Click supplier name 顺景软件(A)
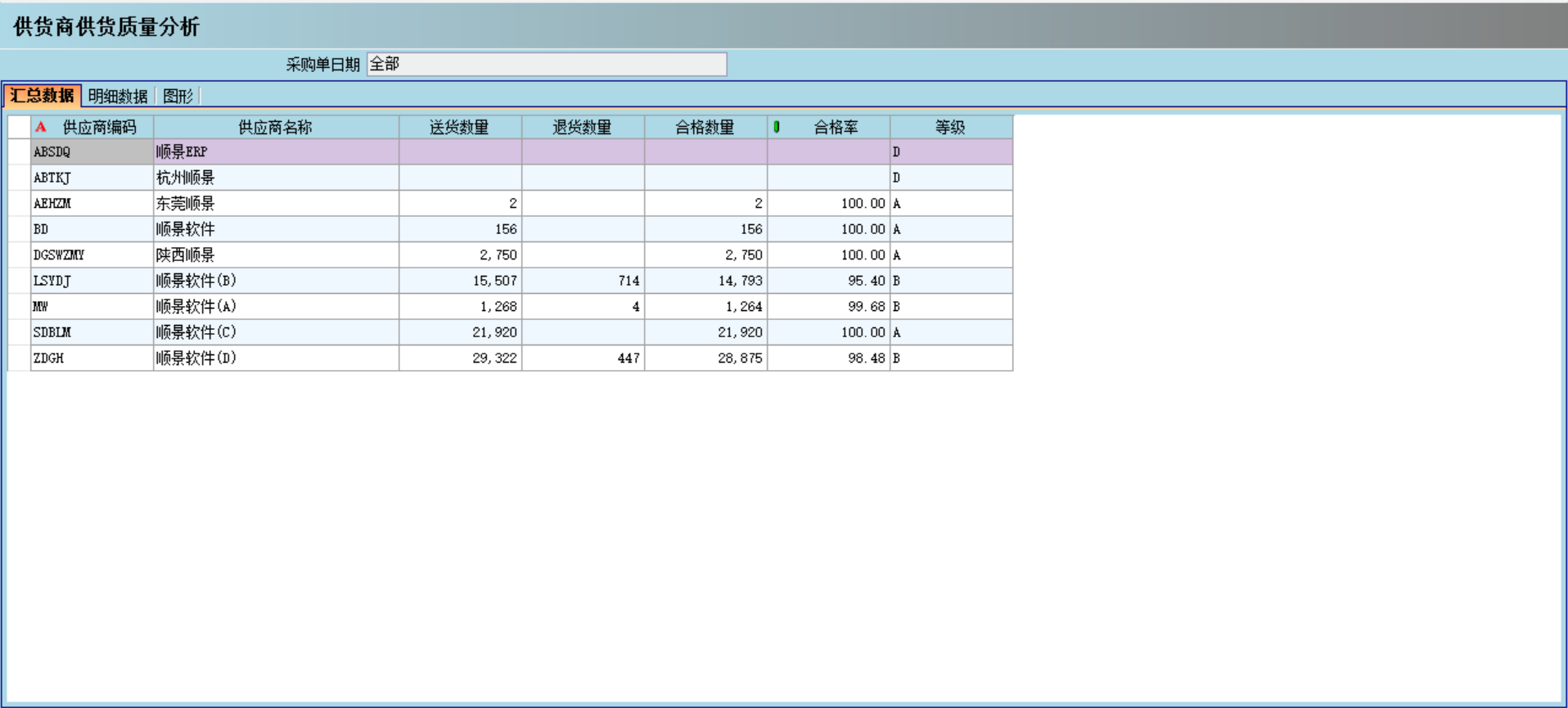The height and width of the screenshot is (708, 1568). pos(276,307)
